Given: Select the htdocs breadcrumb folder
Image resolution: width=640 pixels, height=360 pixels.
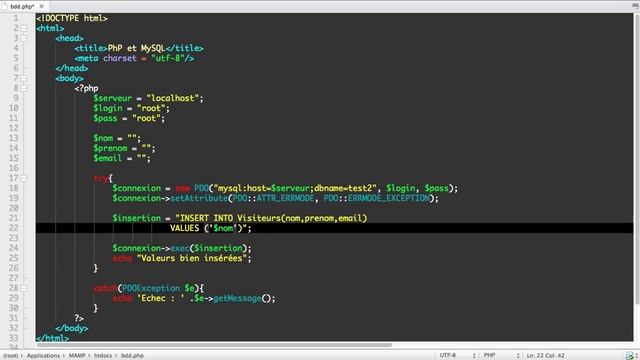Looking at the screenshot, I should (x=103, y=356).
